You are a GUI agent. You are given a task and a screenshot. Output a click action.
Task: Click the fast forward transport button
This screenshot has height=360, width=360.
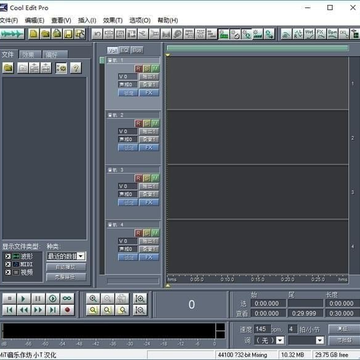[x=38, y=310]
